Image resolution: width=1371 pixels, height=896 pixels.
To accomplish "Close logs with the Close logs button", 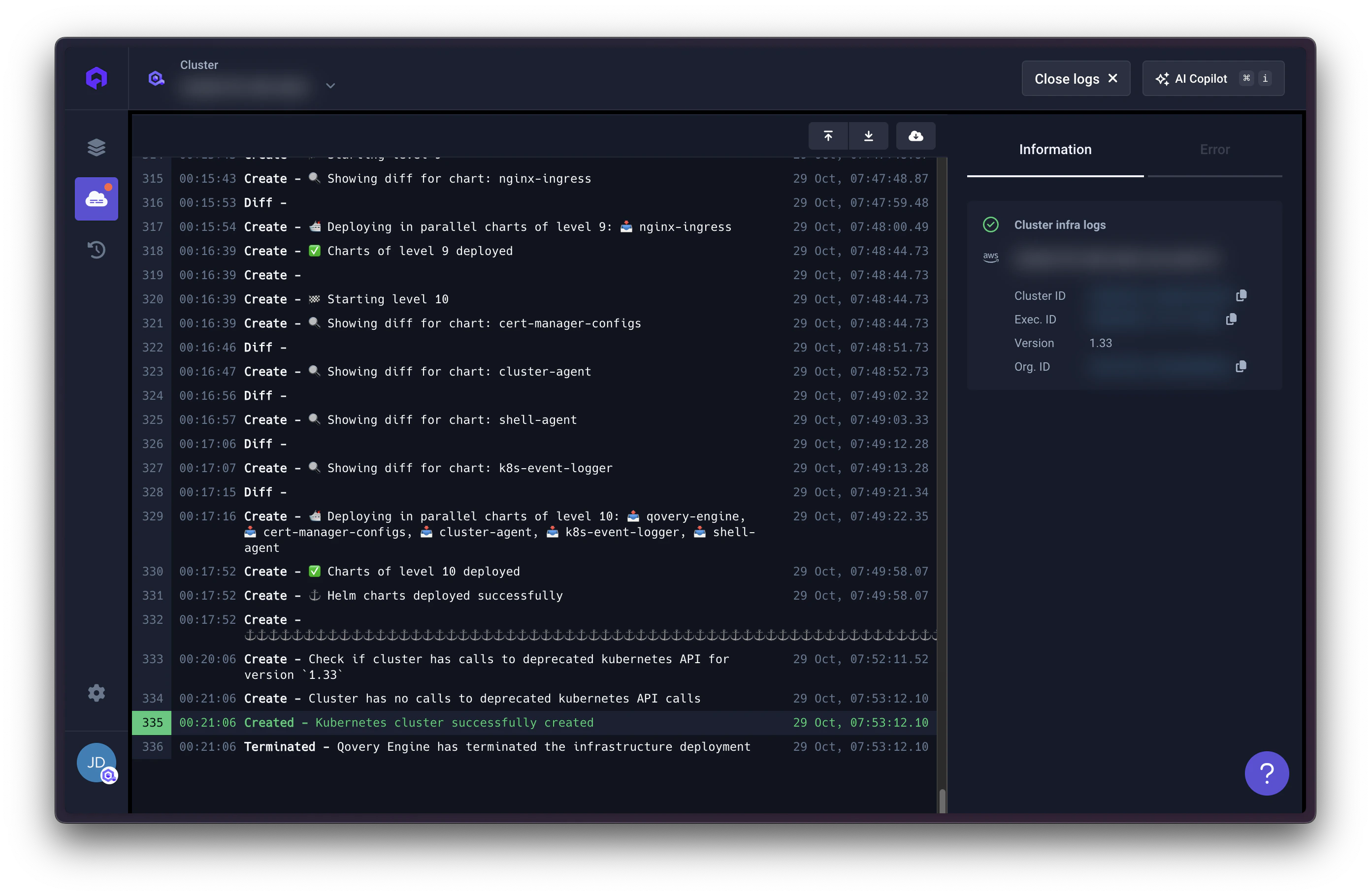I will click(x=1076, y=78).
